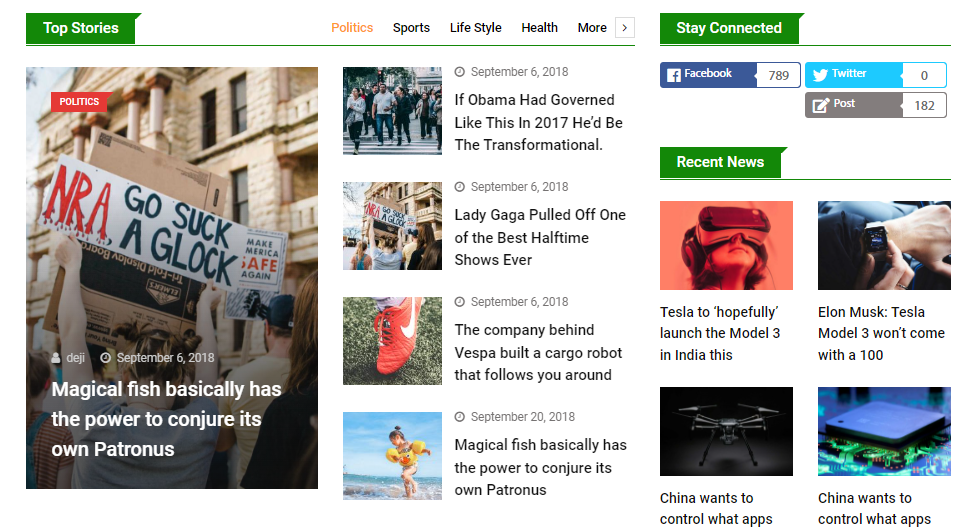This screenshot has height=530, width=963.
Task: Click Facebook count 789
Action: [x=778, y=76]
